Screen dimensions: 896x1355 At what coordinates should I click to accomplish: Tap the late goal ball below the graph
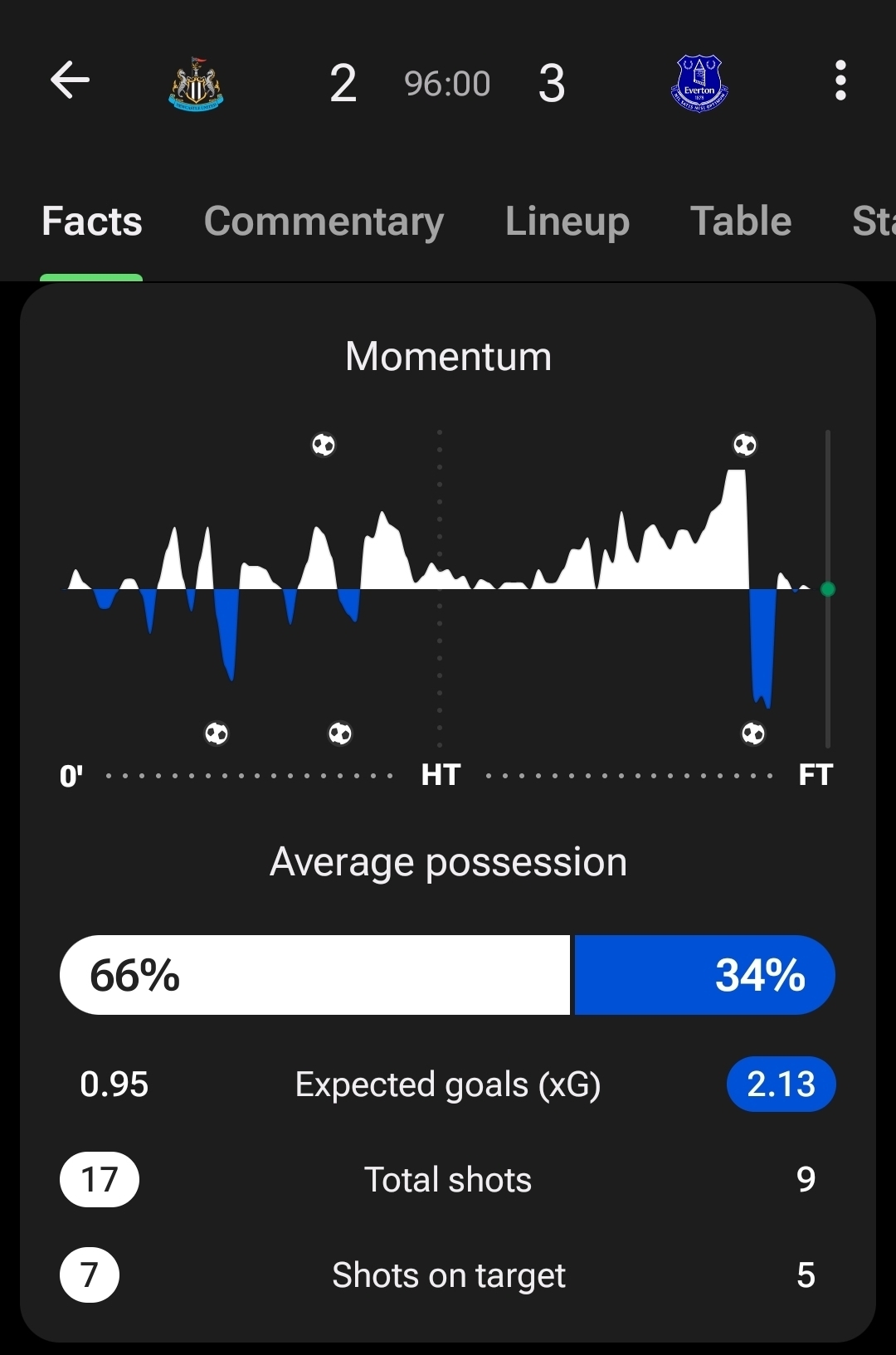[x=753, y=734]
